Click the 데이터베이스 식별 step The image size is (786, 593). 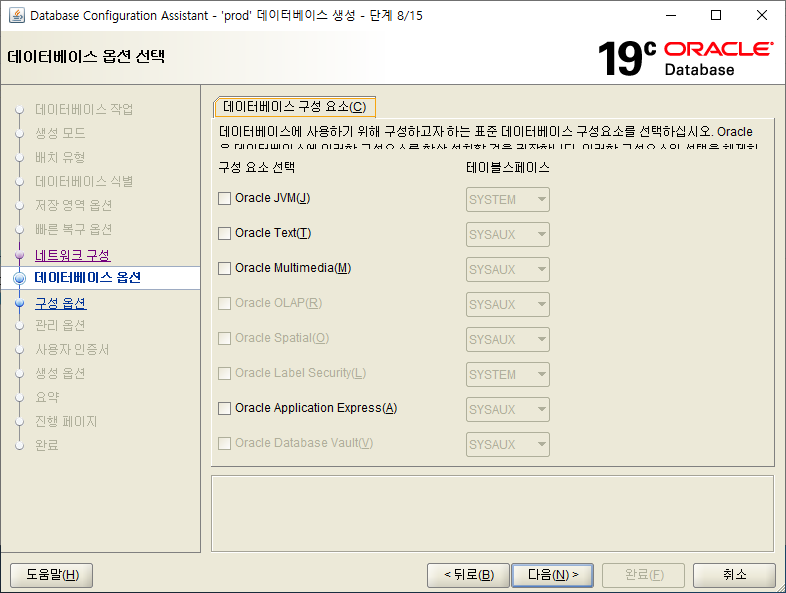84,181
